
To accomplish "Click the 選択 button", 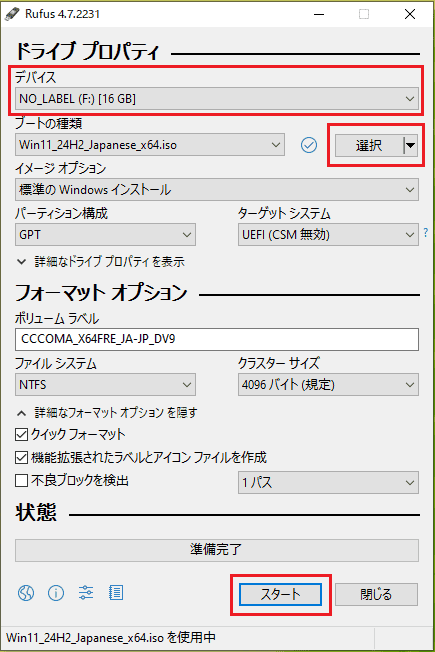I will (369, 145).
